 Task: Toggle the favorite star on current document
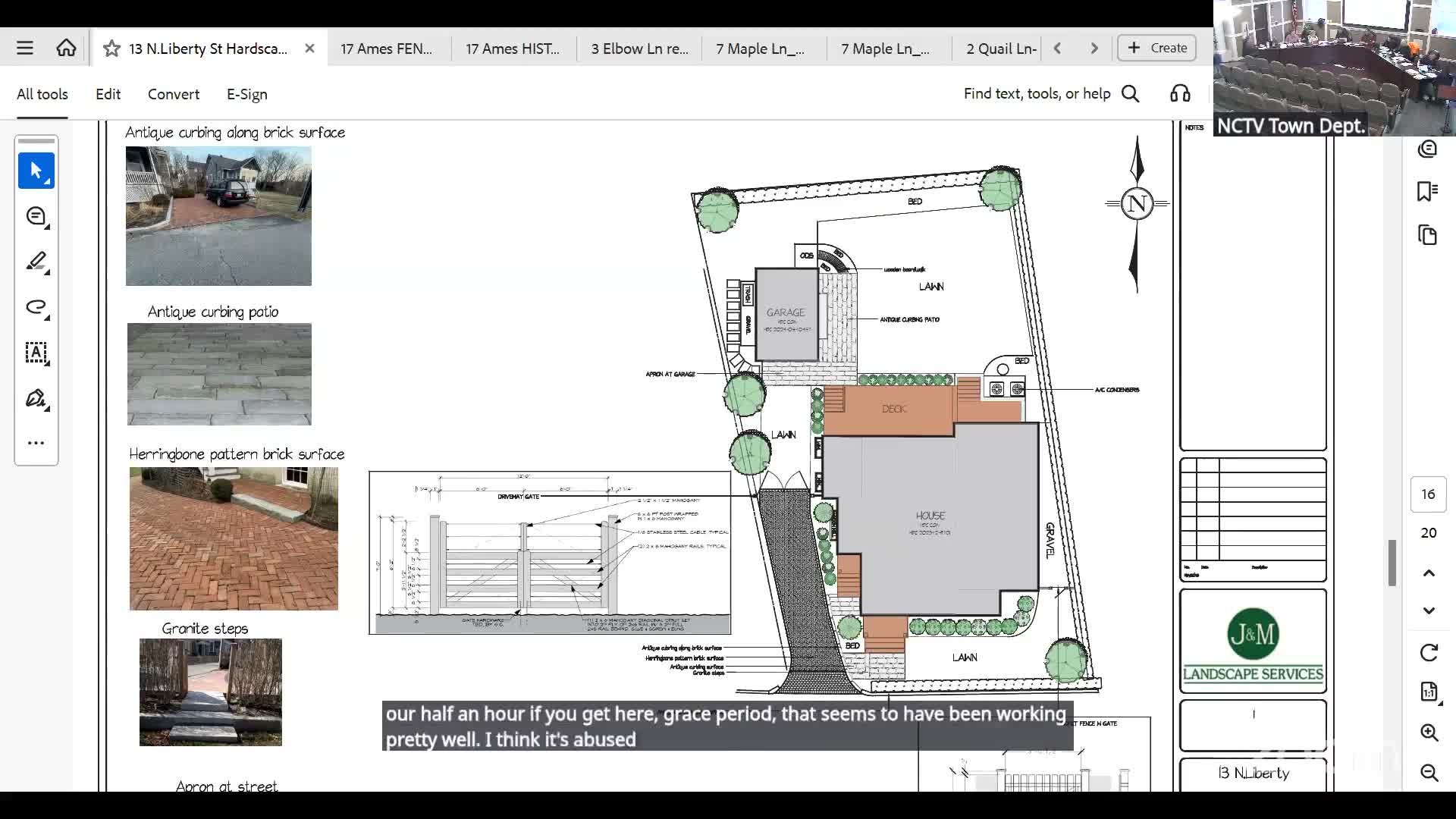point(111,48)
